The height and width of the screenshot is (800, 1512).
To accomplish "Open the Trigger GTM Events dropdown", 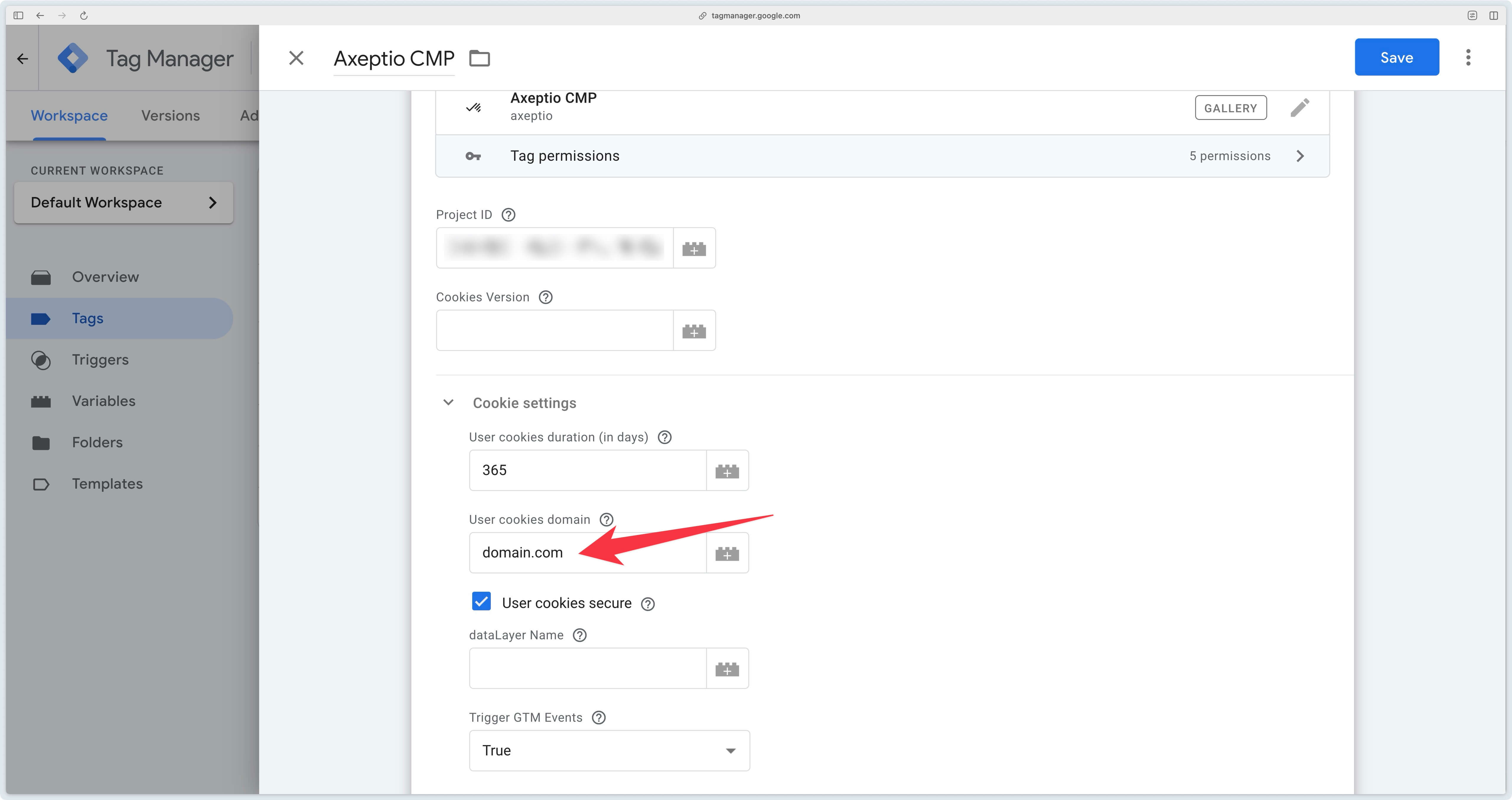I will (609, 750).
